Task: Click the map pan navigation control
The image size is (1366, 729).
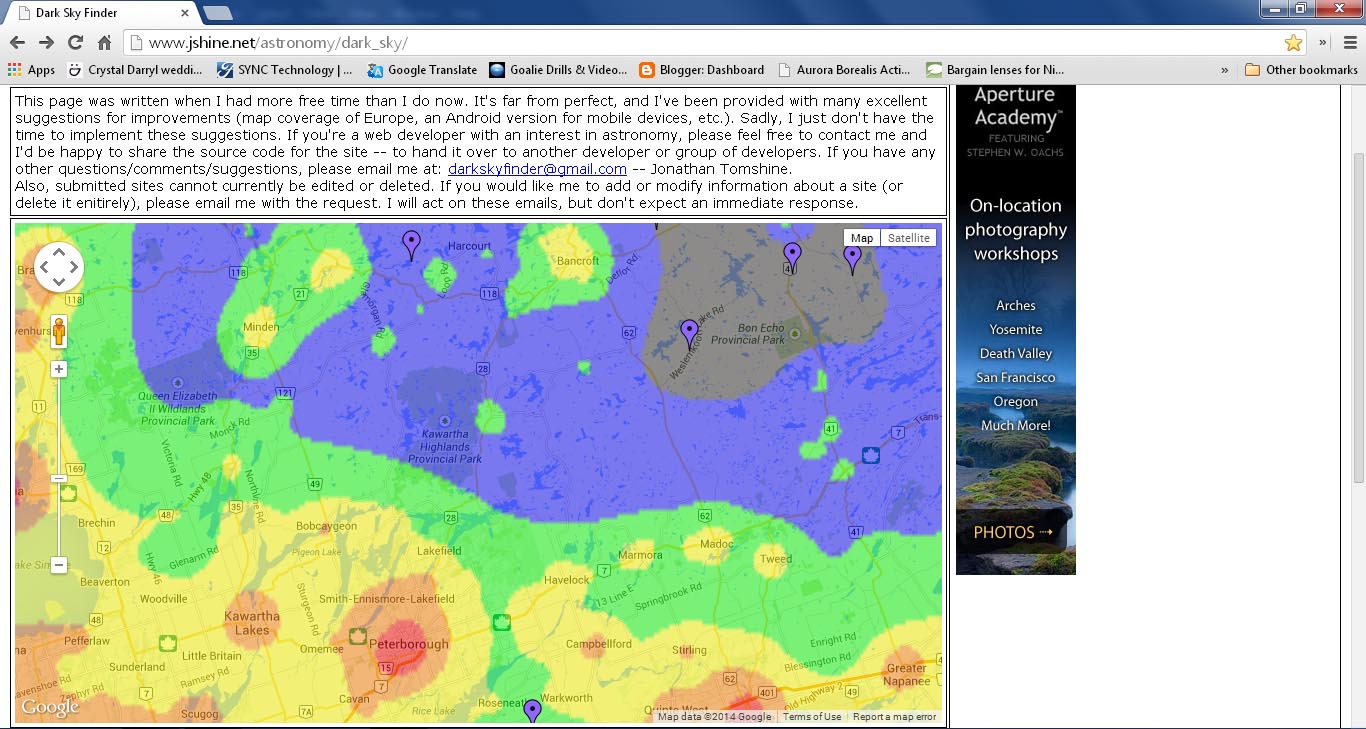Action: [x=59, y=267]
